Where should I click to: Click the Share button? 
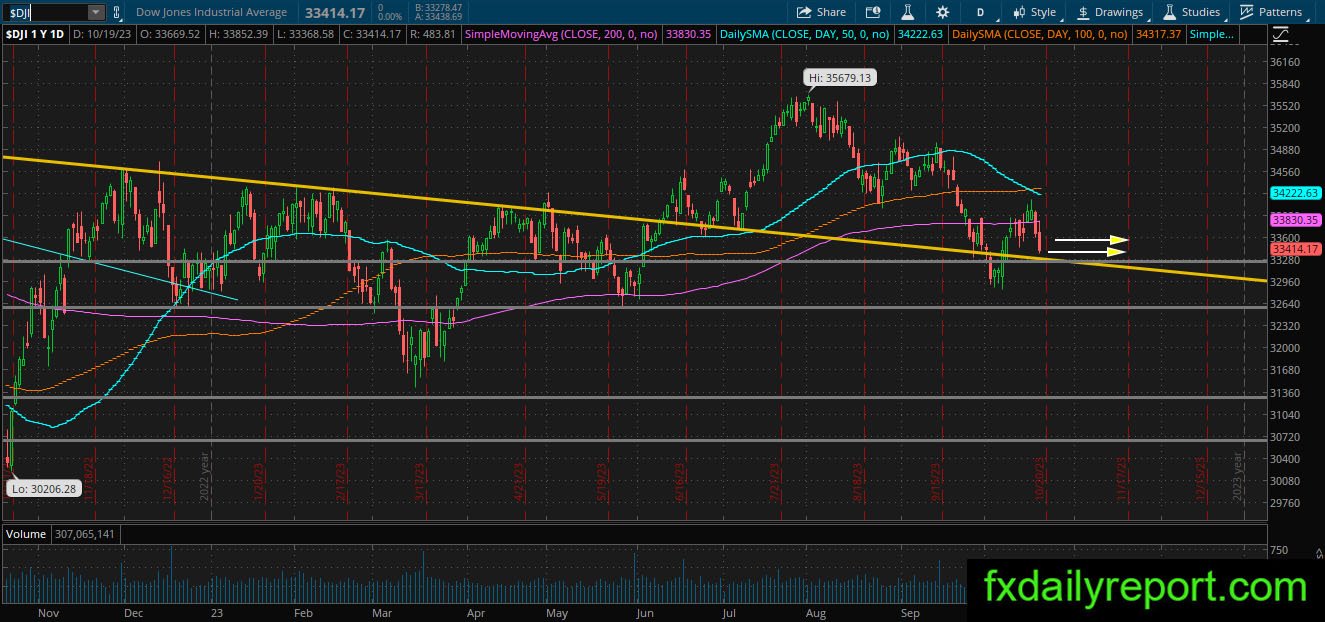[x=821, y=12]
